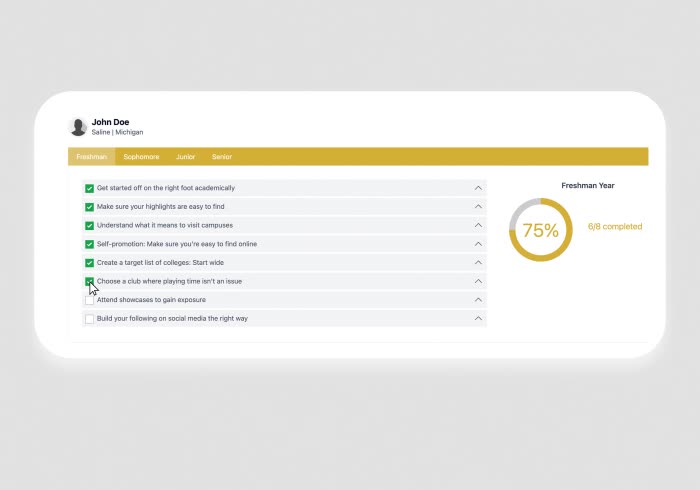Check 'Build your following on social media' box
Screen dimensions: 700x490
pyautogui.click(x=89, y=319)
